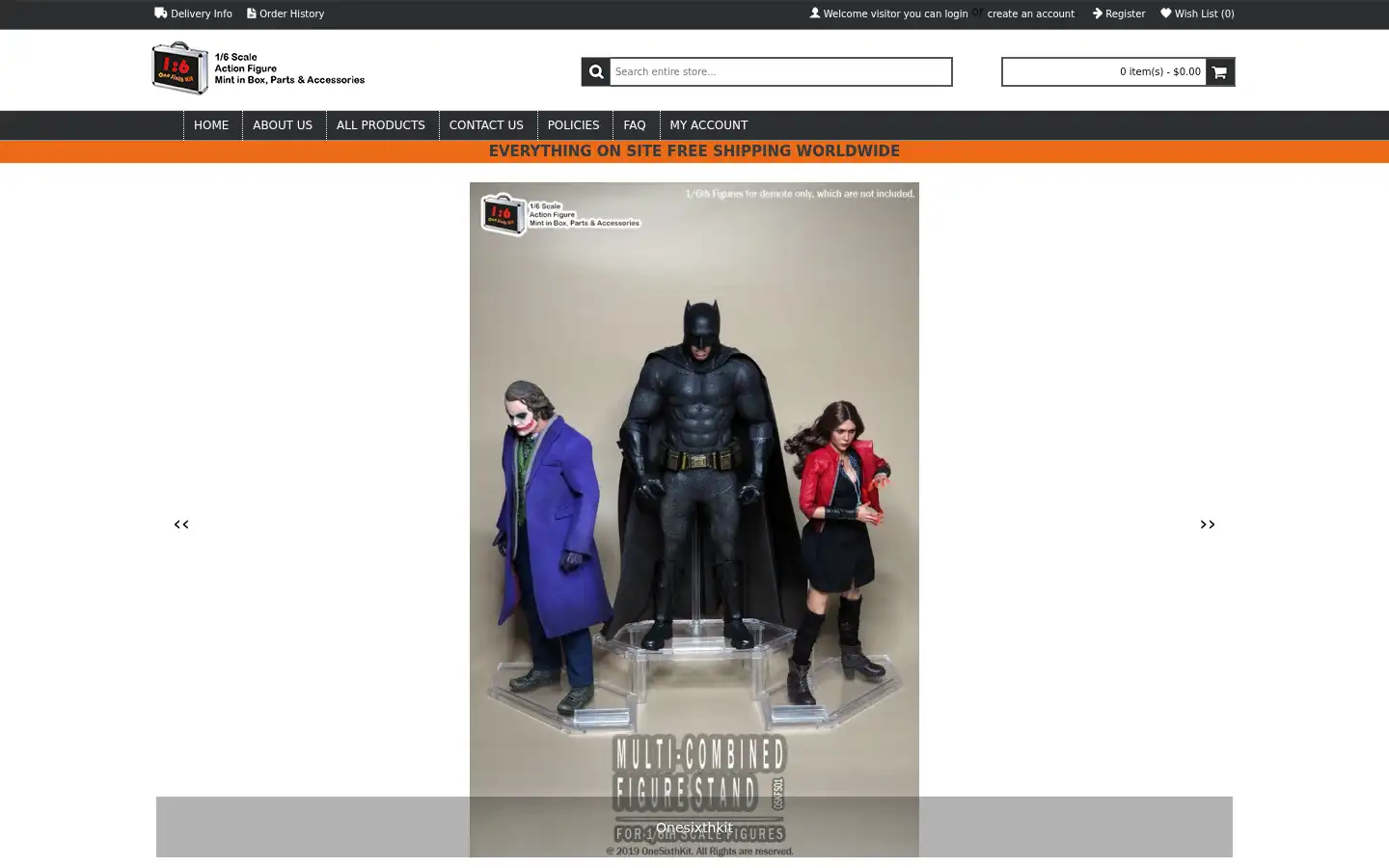Click the search magnifier button
Viewport: 1389px width, 868px height.
click(596, 71)
